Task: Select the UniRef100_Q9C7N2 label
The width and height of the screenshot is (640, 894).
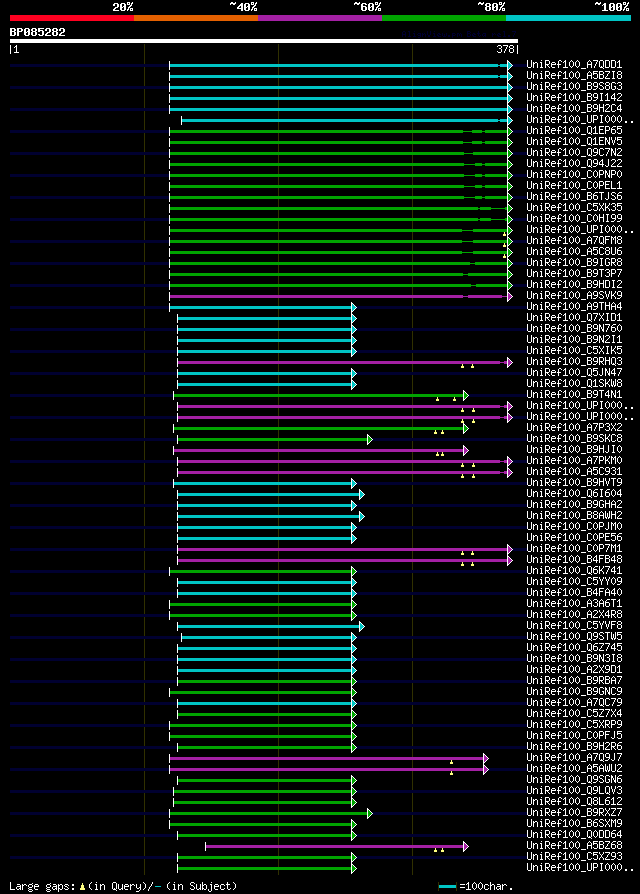Action: tap(574, 153)
